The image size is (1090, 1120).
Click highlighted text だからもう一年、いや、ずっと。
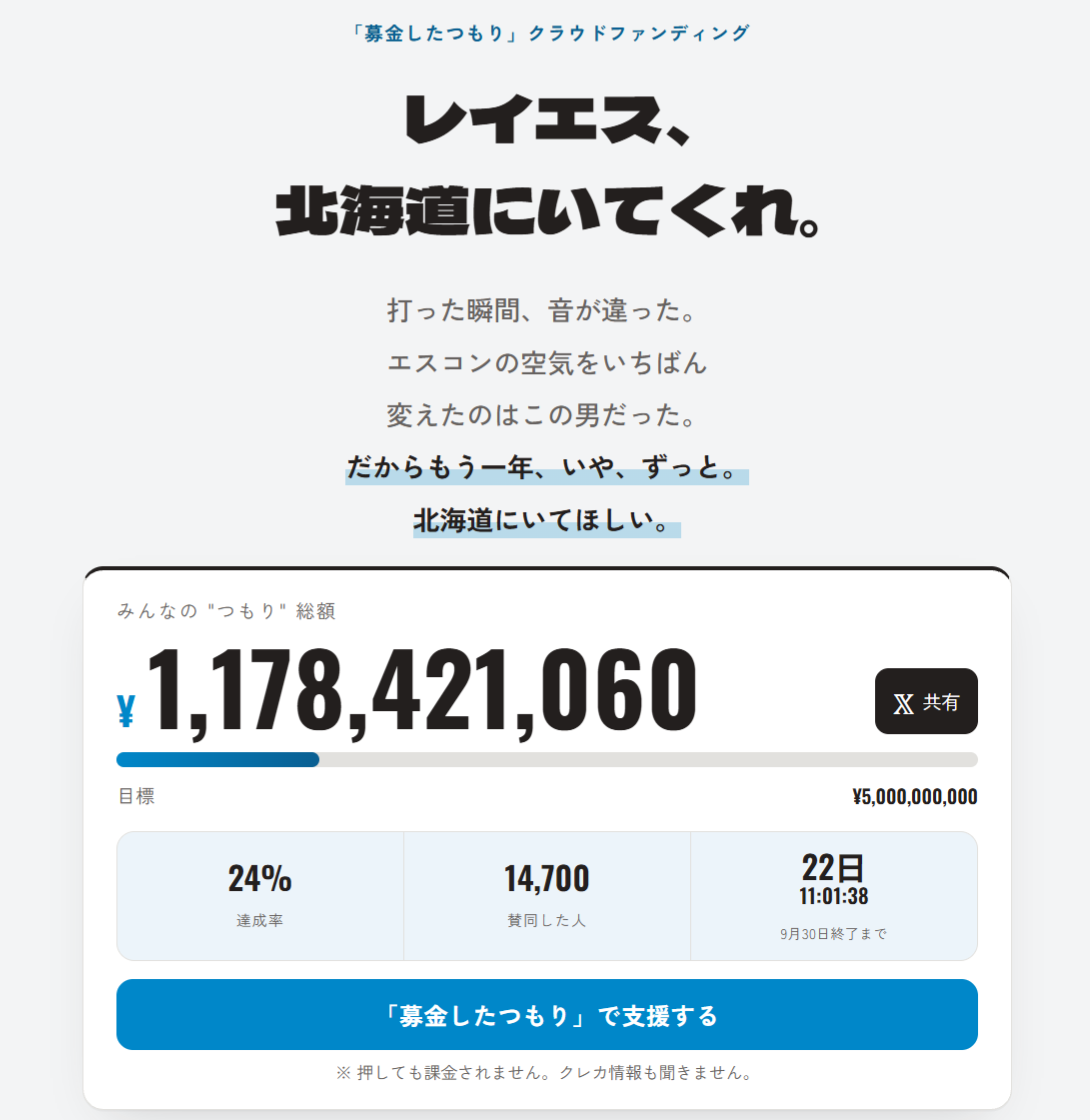547,468
